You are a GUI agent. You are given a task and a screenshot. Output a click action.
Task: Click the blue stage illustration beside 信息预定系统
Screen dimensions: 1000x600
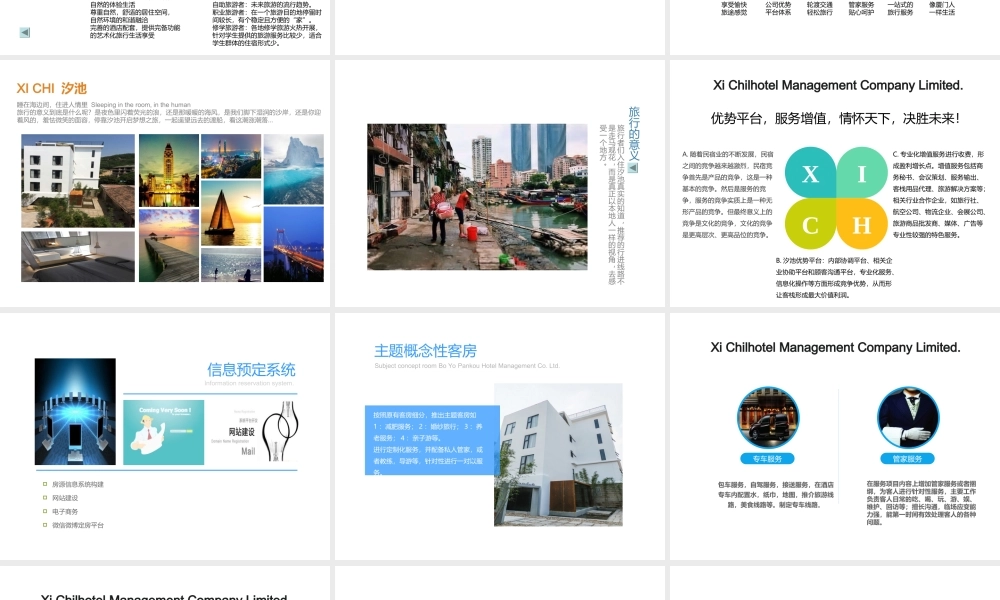click(75, 412)
